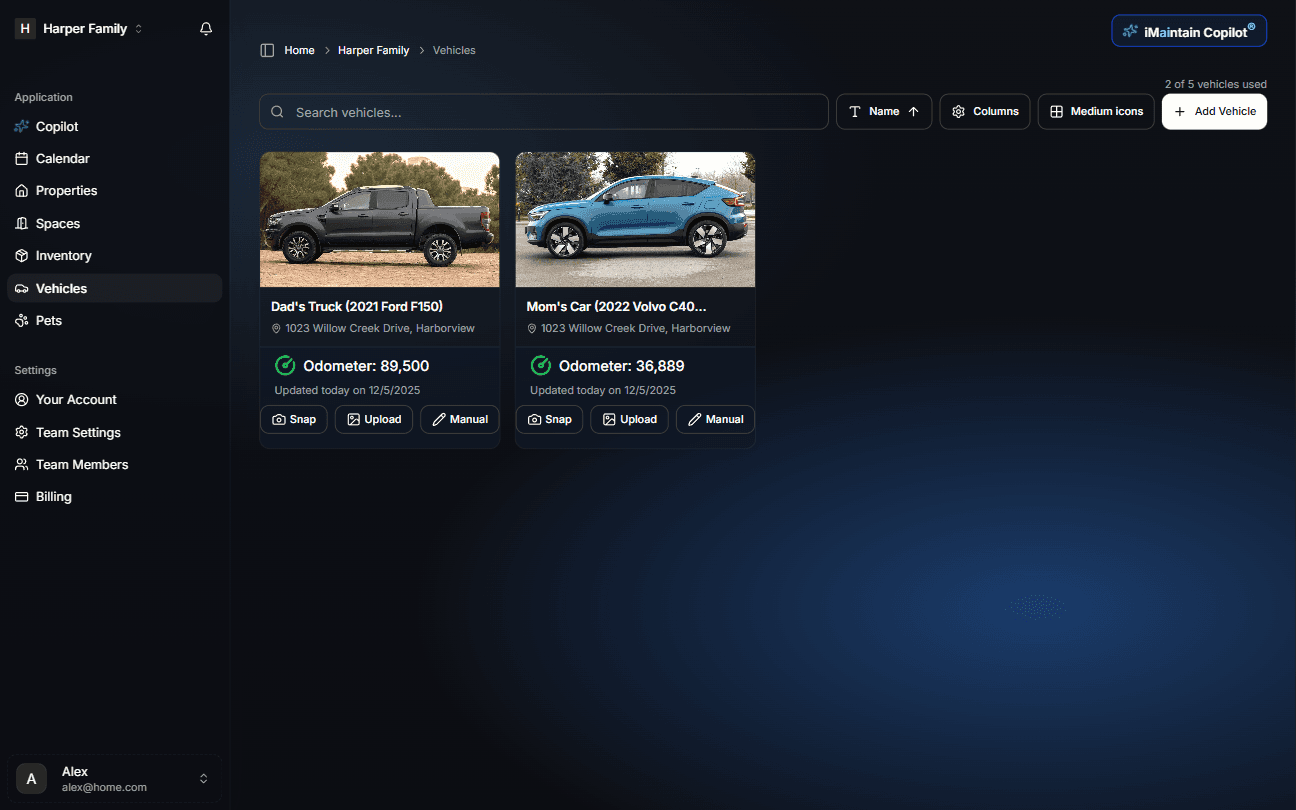Viewport: 1296px width, 810px height.
Task: Click the Dad's Truck (2021 Ford F150) title
Action: [x=357, y=307]
